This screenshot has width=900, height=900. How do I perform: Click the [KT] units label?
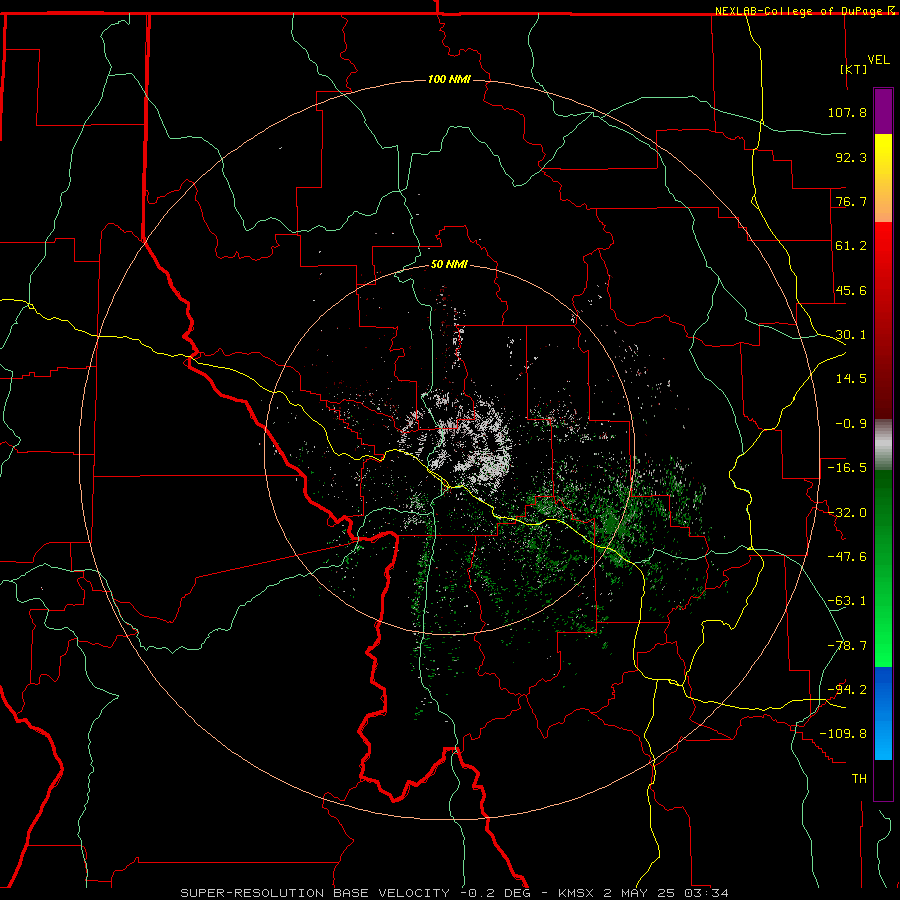tap(854, 69)
